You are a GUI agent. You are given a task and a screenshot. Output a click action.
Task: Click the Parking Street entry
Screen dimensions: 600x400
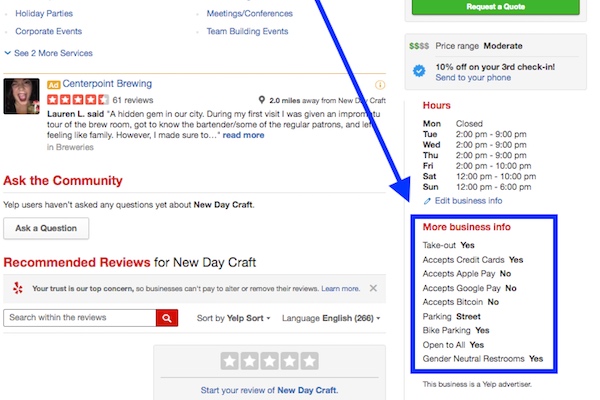tap(452, 317)
